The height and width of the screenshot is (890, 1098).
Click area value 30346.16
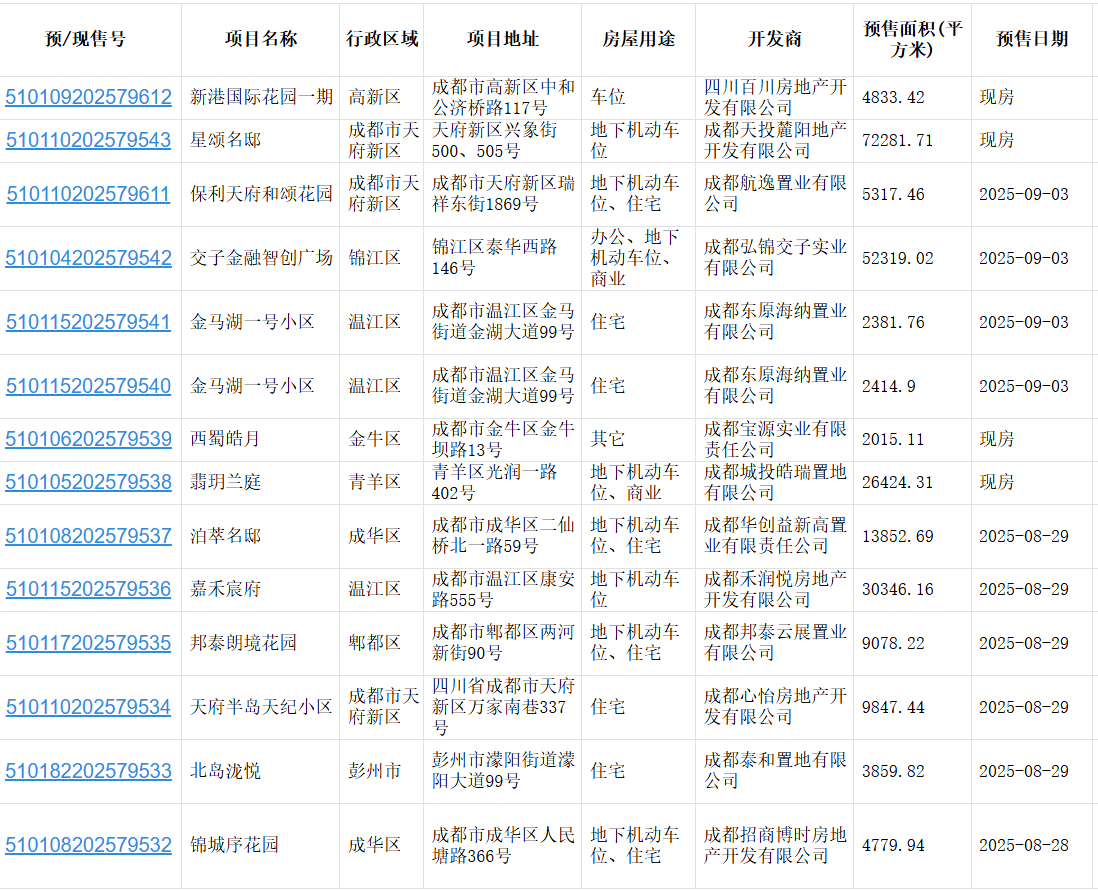[x=897, y=589]
